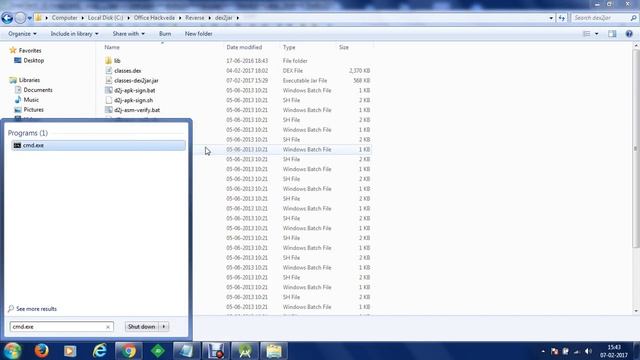Click the Shut down button
The image size is (640, 360).
pyautogui.click(x=141, y=327)
